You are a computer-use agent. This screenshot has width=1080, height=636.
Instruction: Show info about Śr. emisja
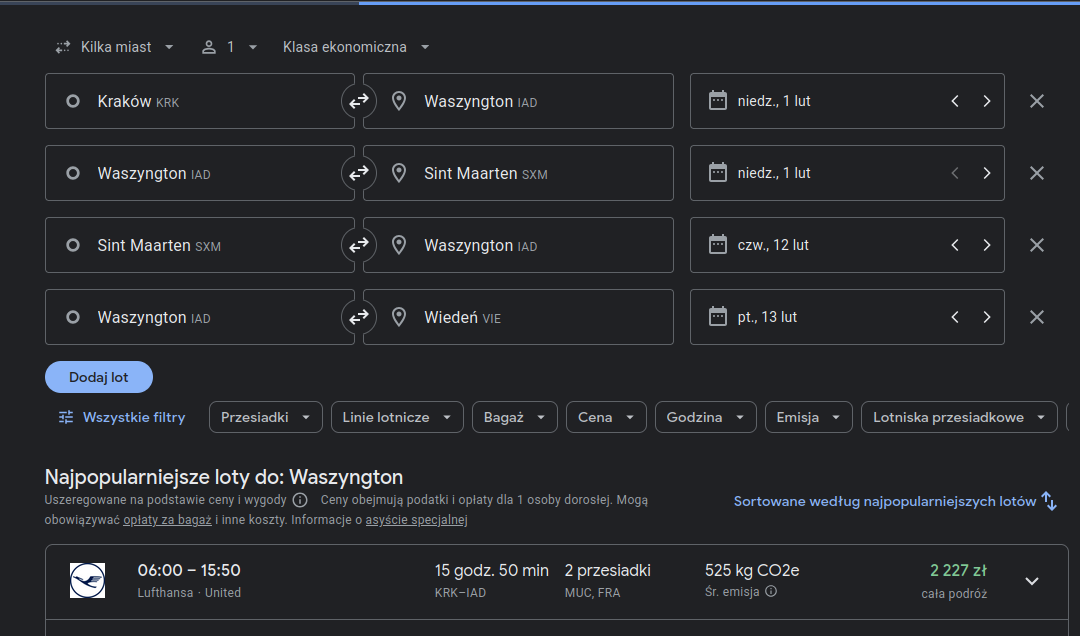coord(771,591)
